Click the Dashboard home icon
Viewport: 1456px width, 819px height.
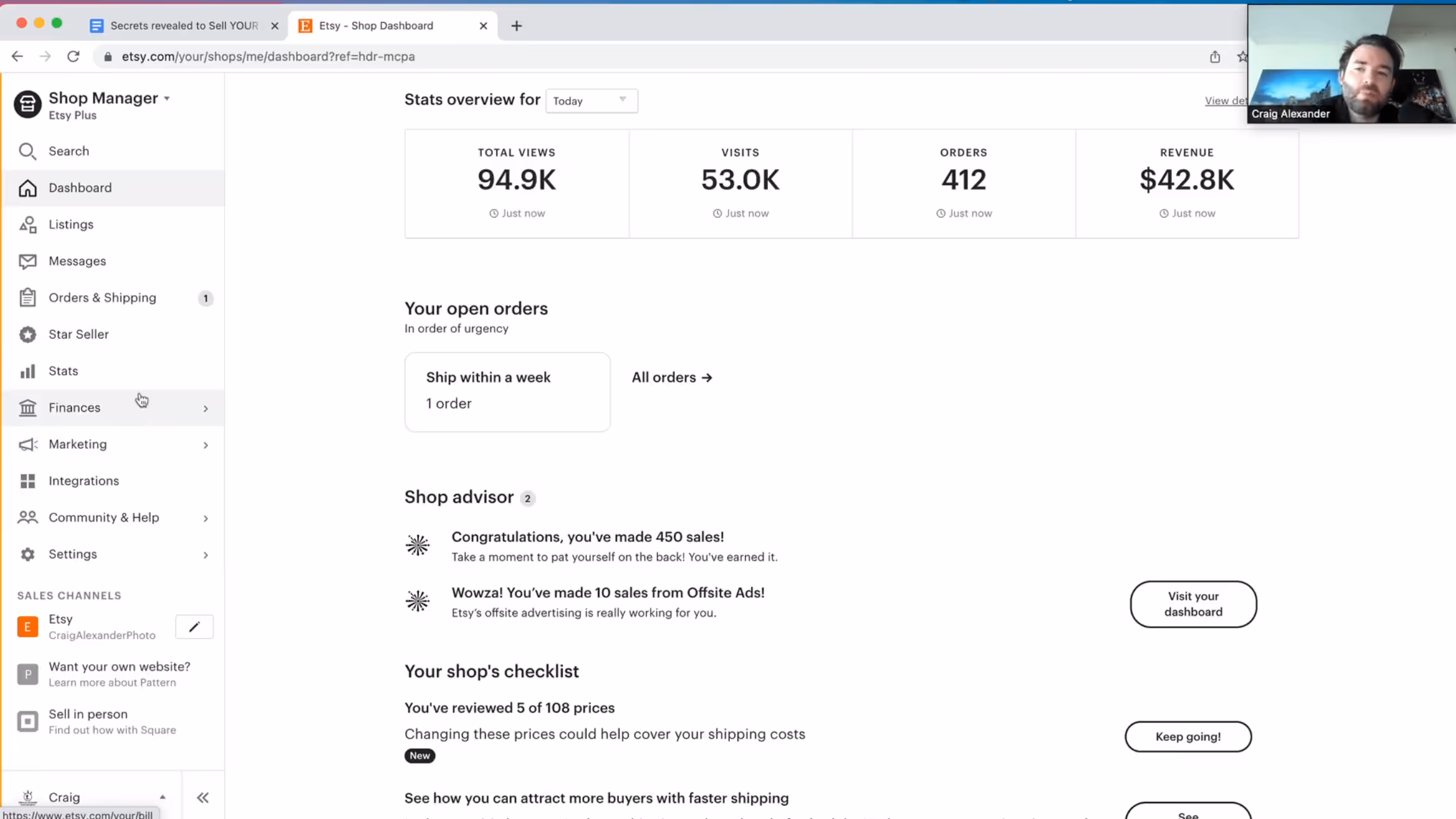(x=27, y=188)
